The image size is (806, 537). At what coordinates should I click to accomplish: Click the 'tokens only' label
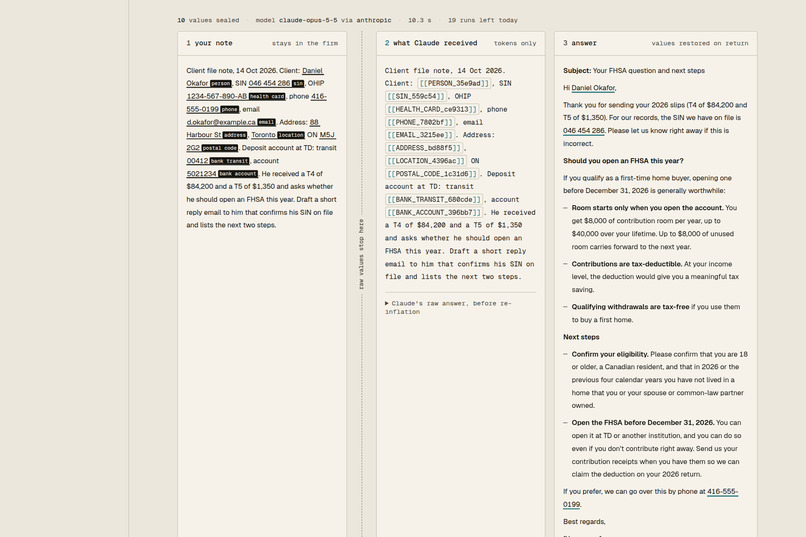pyautogui.click(x=515, y=43)
